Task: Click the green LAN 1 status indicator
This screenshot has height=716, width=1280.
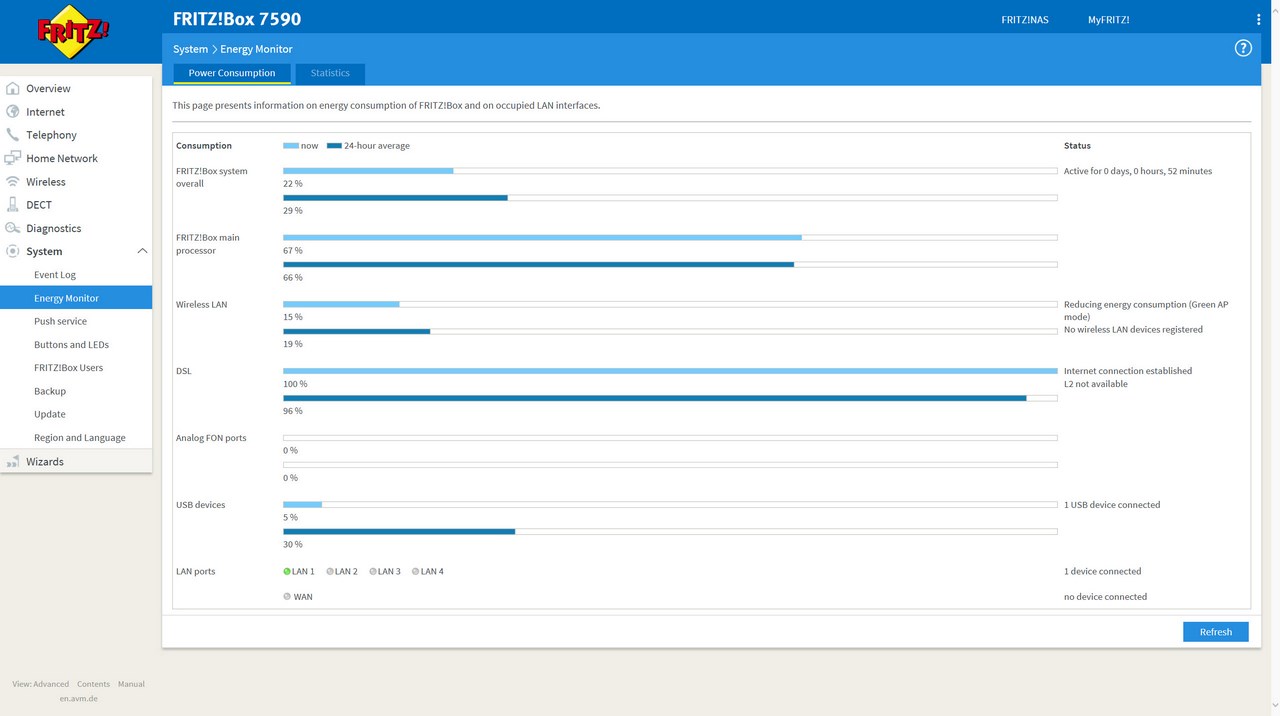Action: point(287,571)
